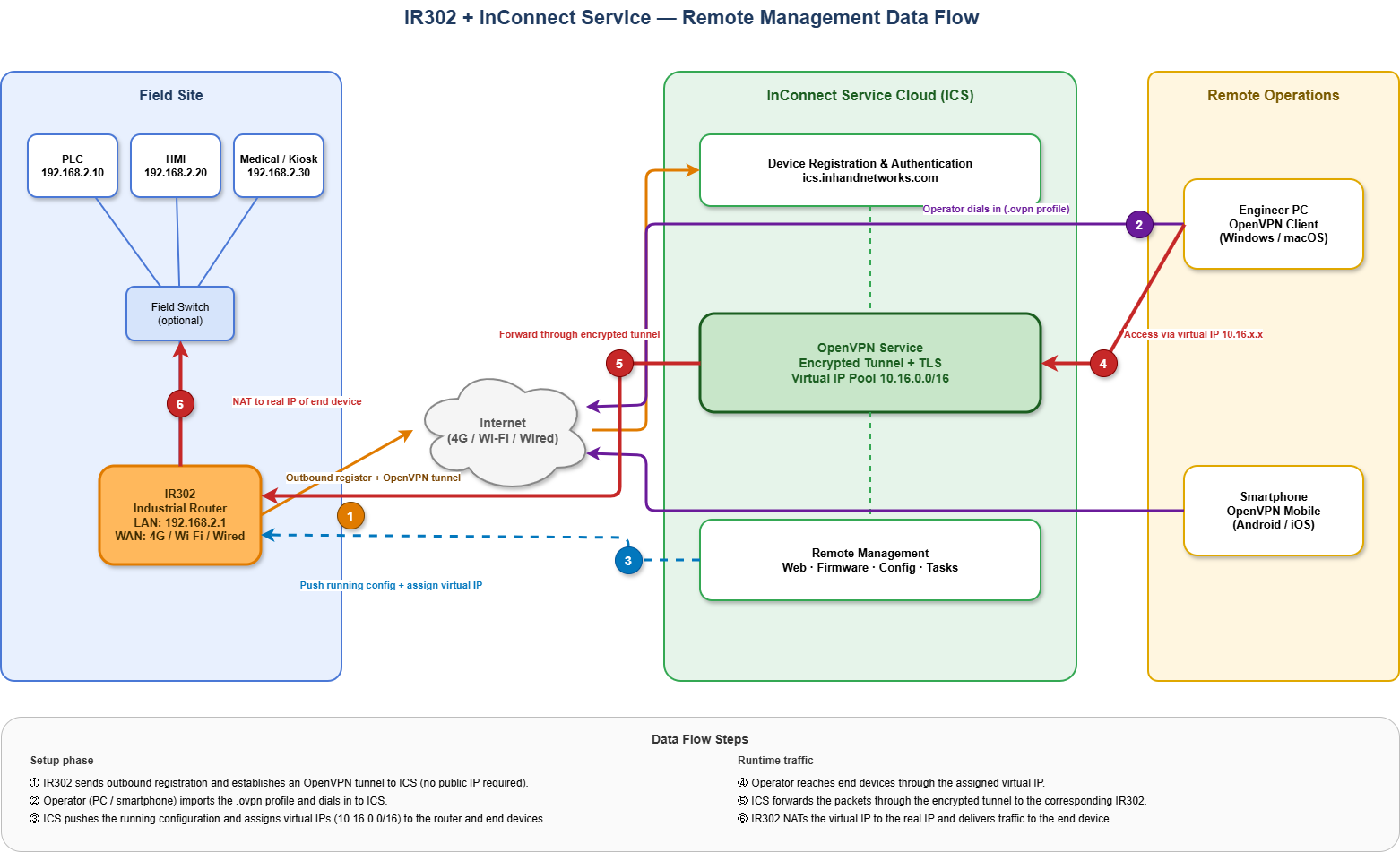Select the OpenVPN Service node

[870, 363]
